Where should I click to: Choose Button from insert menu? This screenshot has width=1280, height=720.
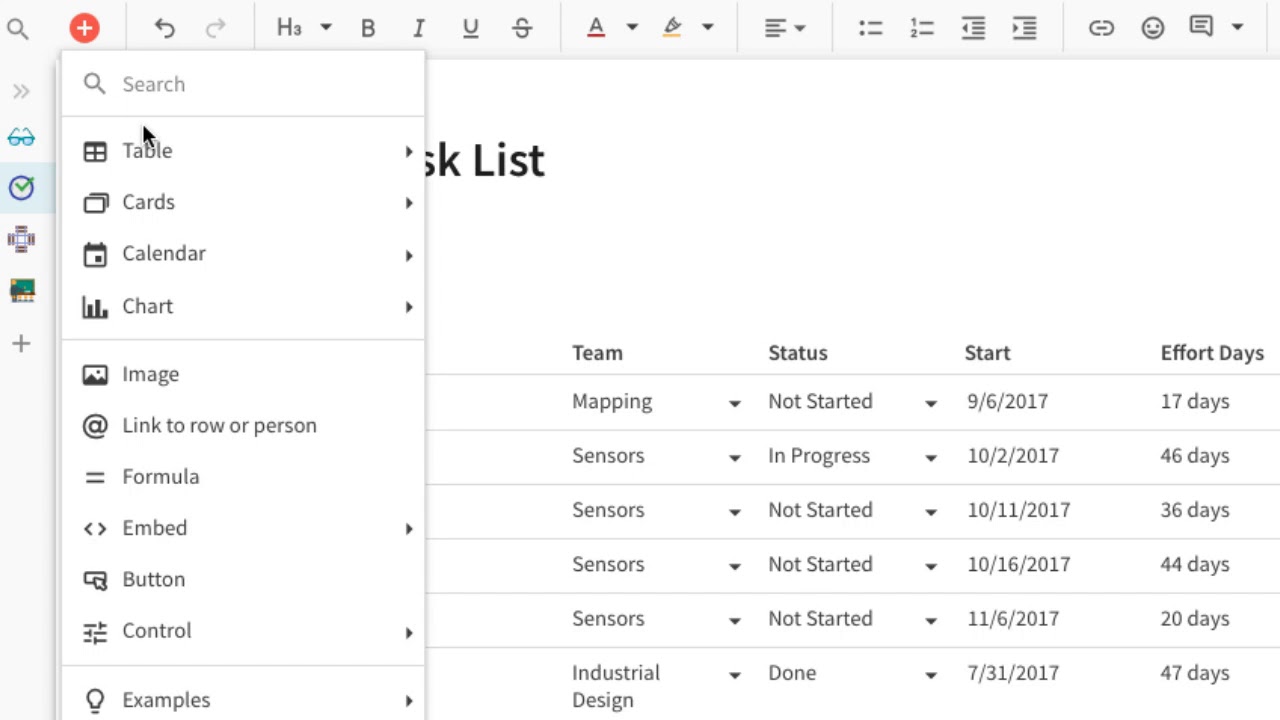[x=243, y=580]
